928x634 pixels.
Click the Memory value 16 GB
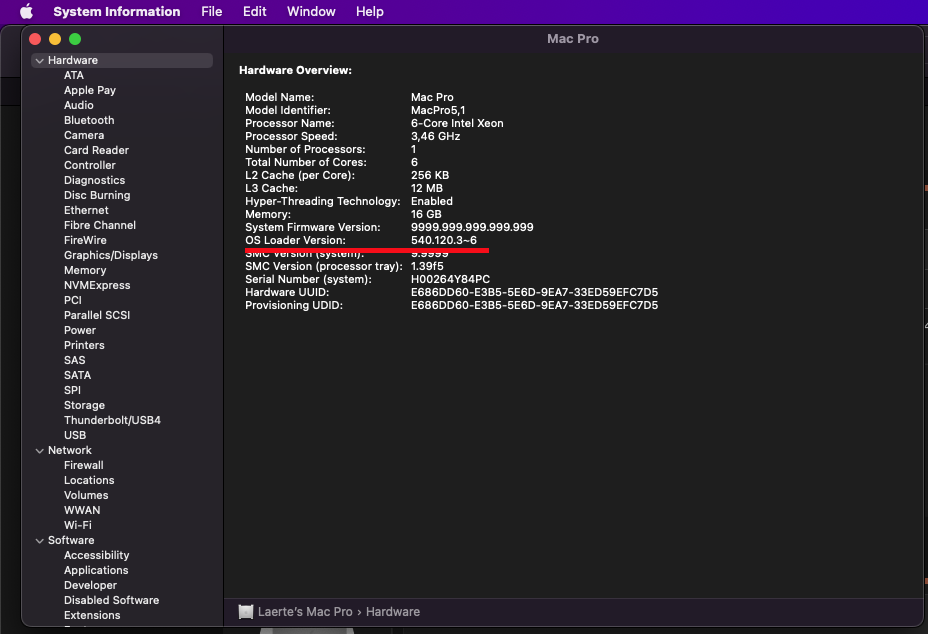pos(426,214)
